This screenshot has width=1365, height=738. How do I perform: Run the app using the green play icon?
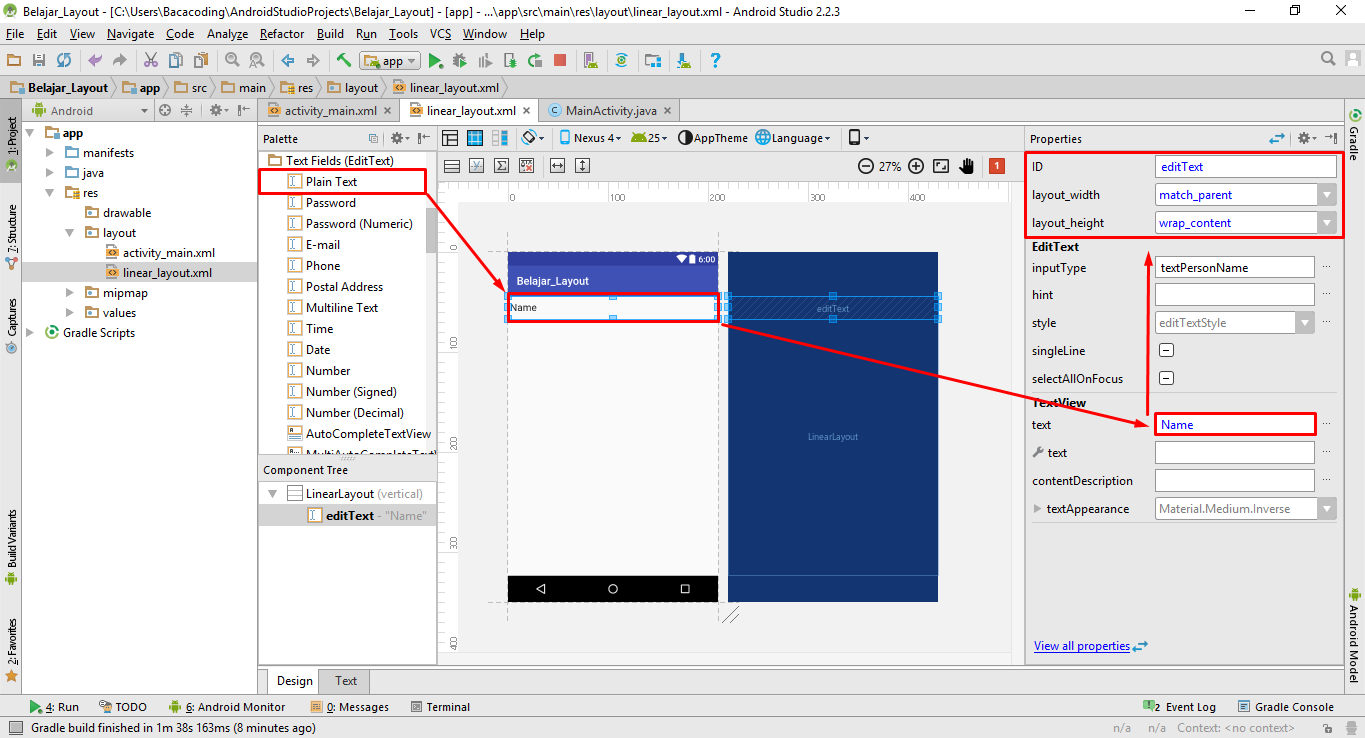(435, 60)
